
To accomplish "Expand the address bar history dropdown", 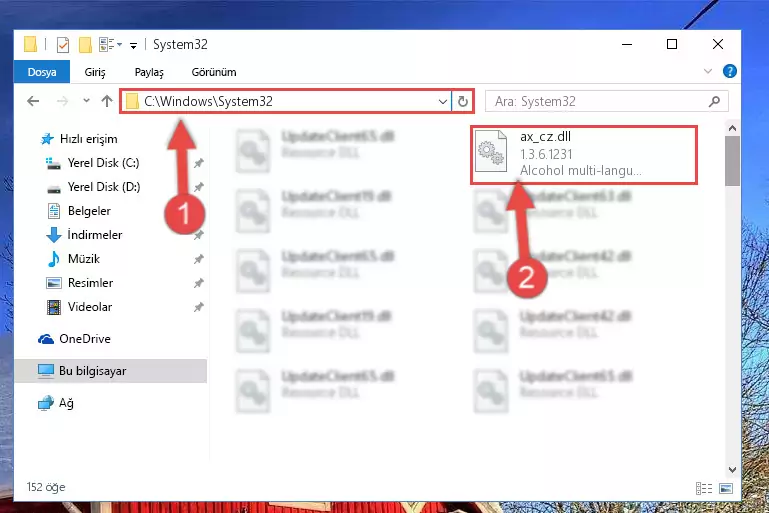I will point(442,102).
